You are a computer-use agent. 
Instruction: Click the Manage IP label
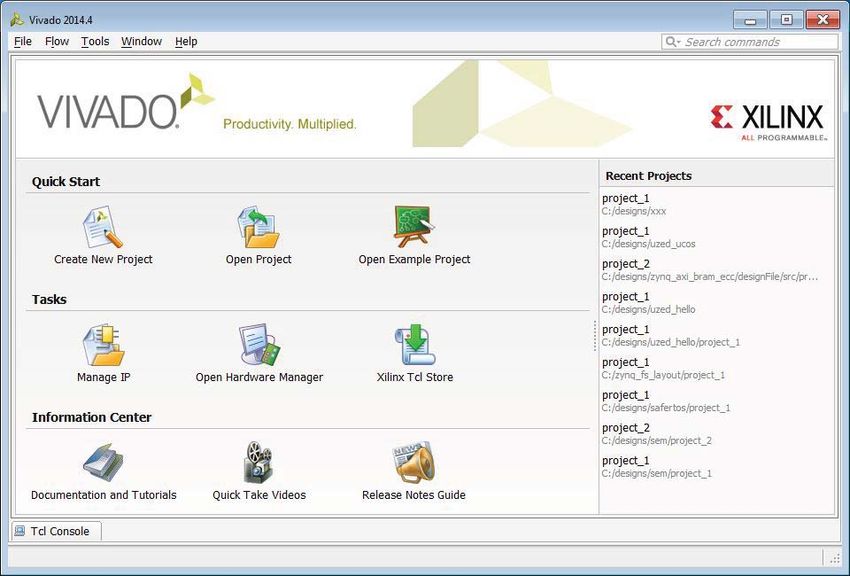pyautogui.click(x=104, y=377)
